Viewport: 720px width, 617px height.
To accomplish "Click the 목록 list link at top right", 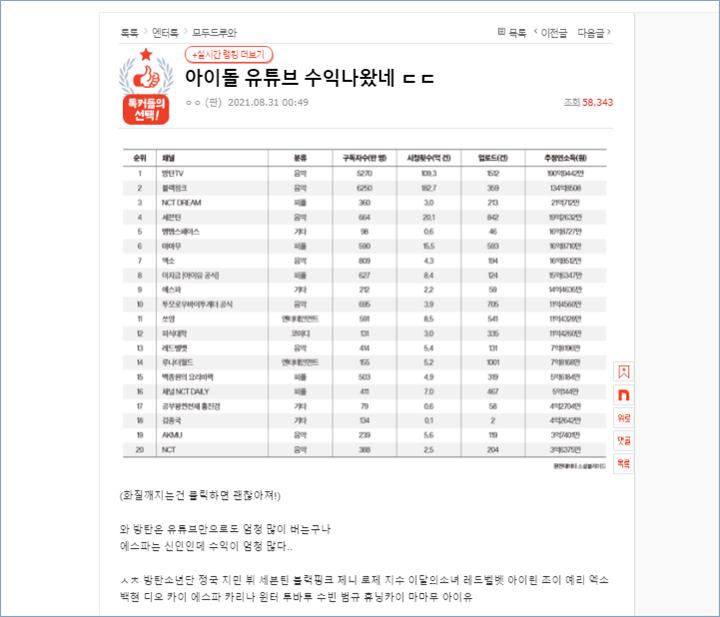I will click(x=512, y=33).
